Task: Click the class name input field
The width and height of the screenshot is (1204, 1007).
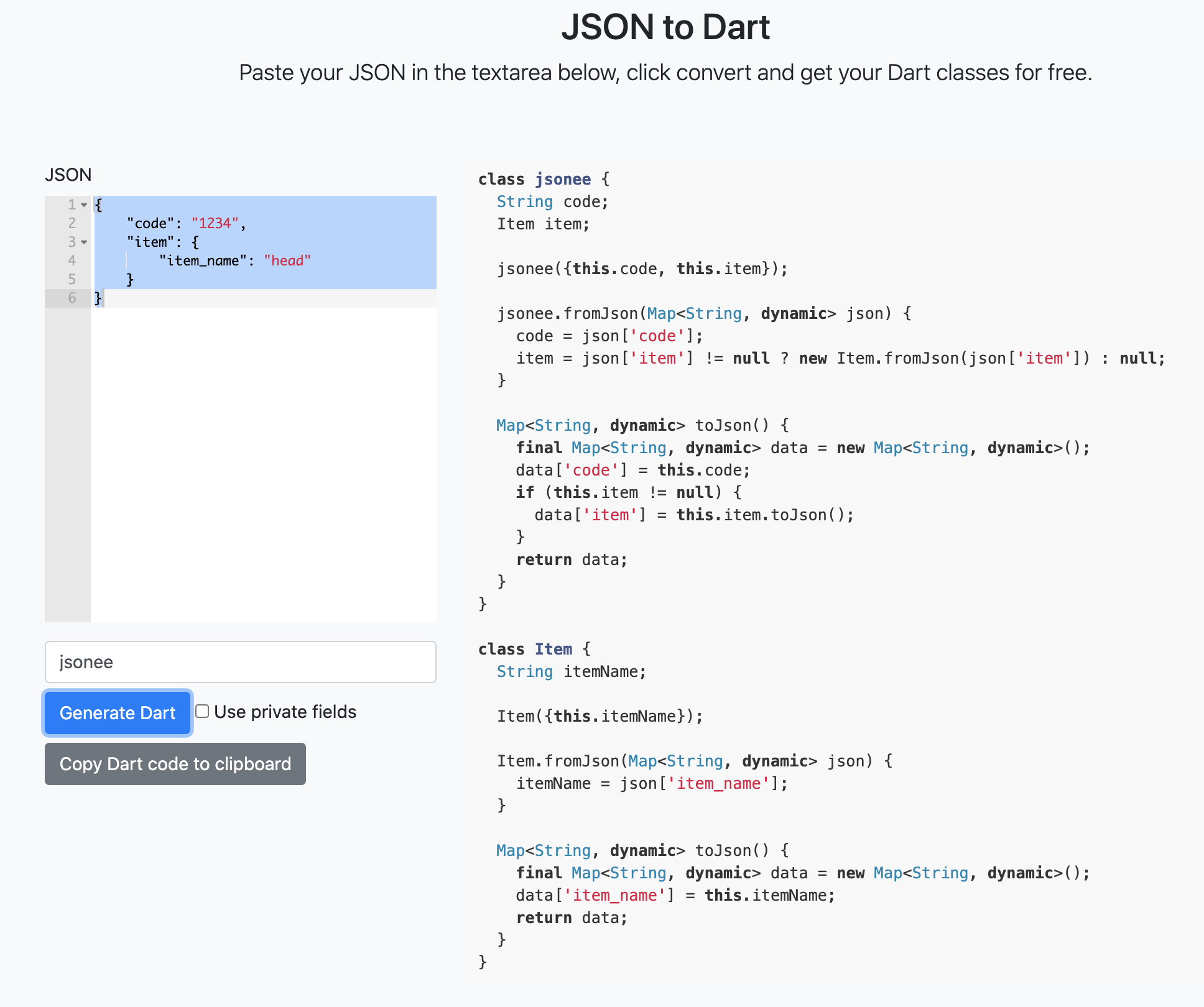Action: tap(240, 662)
